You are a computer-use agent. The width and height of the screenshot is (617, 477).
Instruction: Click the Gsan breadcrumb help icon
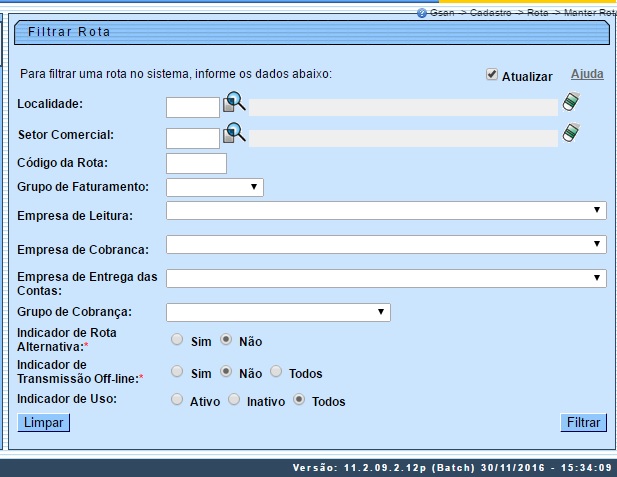422,12
